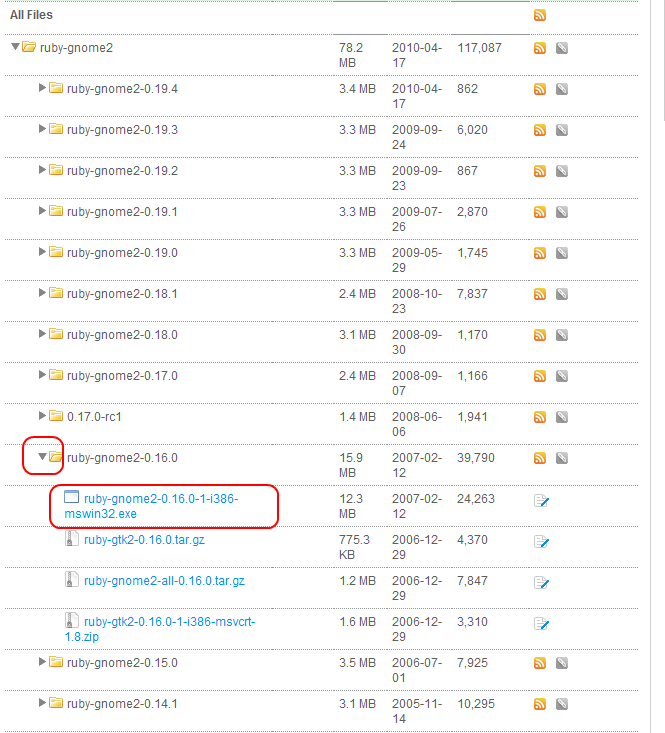This screenshot has height=733, width=665.
Task: Click gray tag icon for 0.17.0-rc1
Action: [562, 417]
